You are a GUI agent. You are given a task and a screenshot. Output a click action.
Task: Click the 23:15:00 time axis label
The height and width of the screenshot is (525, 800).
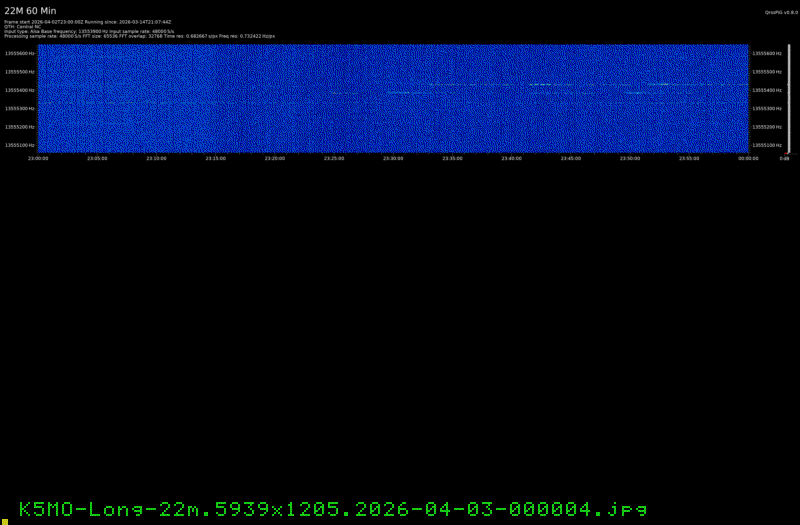coord(215,158)
